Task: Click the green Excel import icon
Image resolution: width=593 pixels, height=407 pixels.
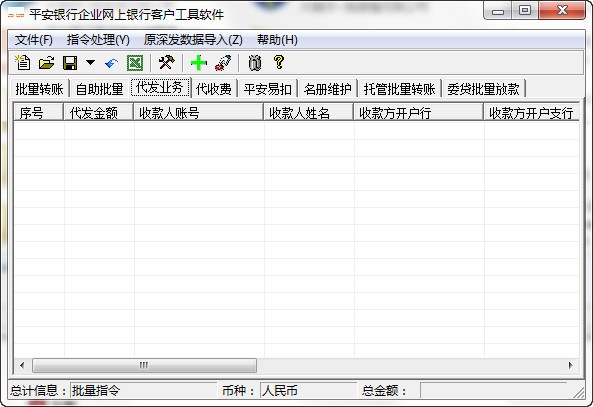Action: tap(135, 63)
